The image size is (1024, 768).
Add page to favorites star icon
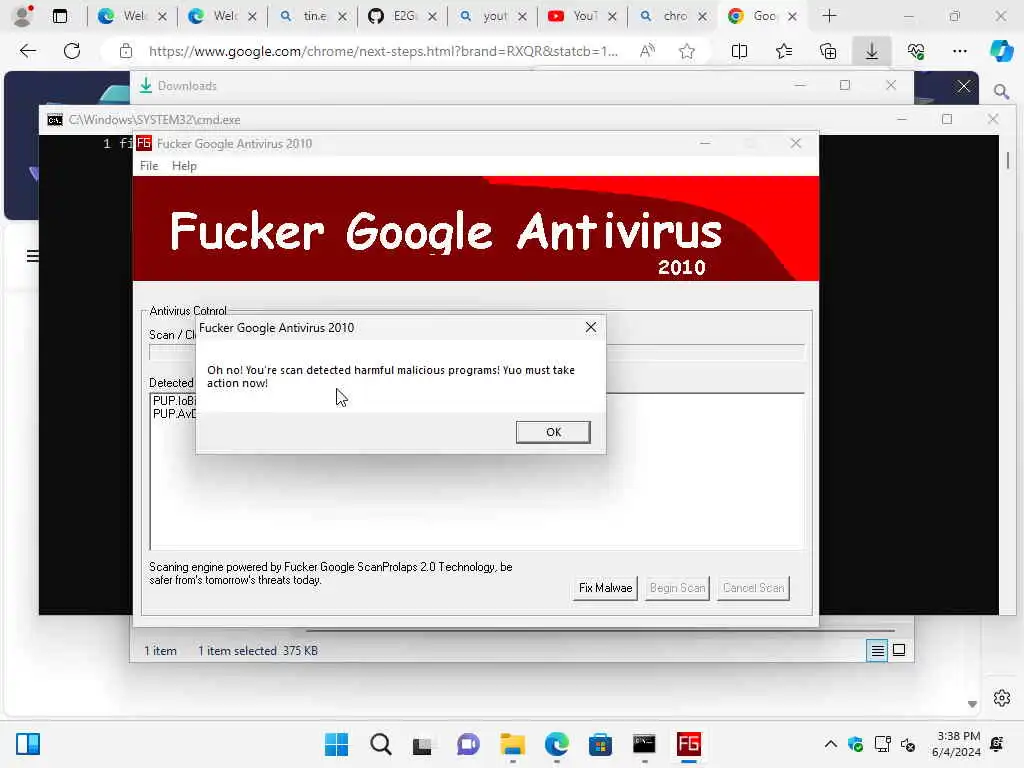(x=686, y=51)
